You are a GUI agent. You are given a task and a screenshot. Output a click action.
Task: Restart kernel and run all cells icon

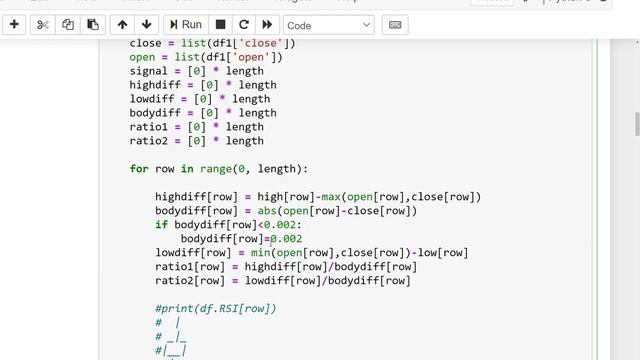click(x=267, y=24)
